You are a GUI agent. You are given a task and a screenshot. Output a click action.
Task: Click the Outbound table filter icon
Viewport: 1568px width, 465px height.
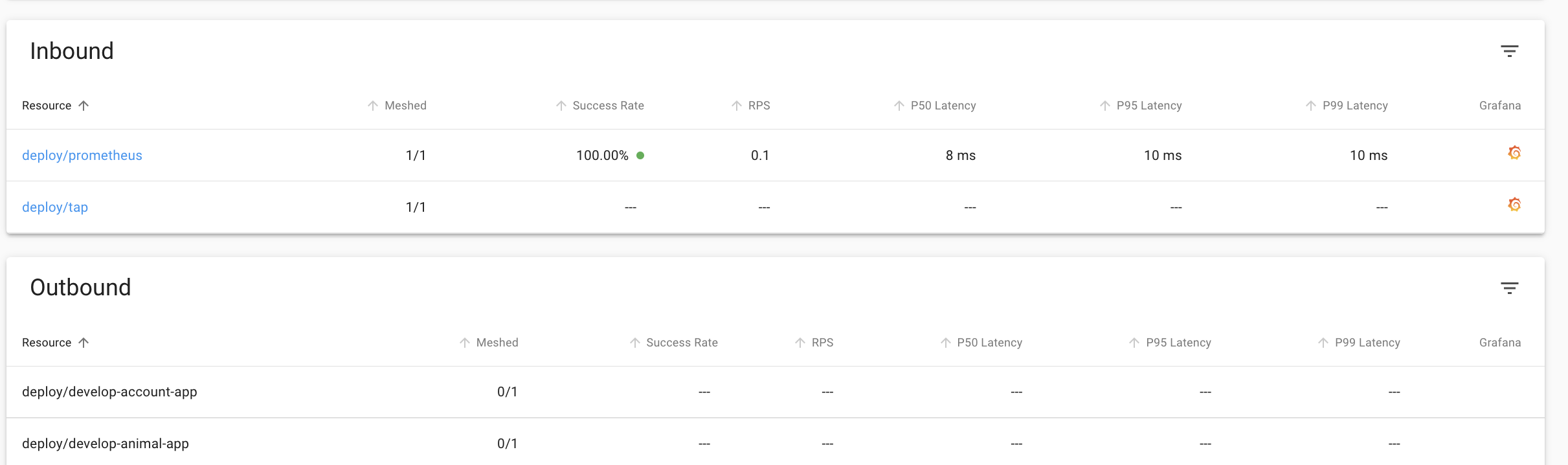pos(1509,288)
